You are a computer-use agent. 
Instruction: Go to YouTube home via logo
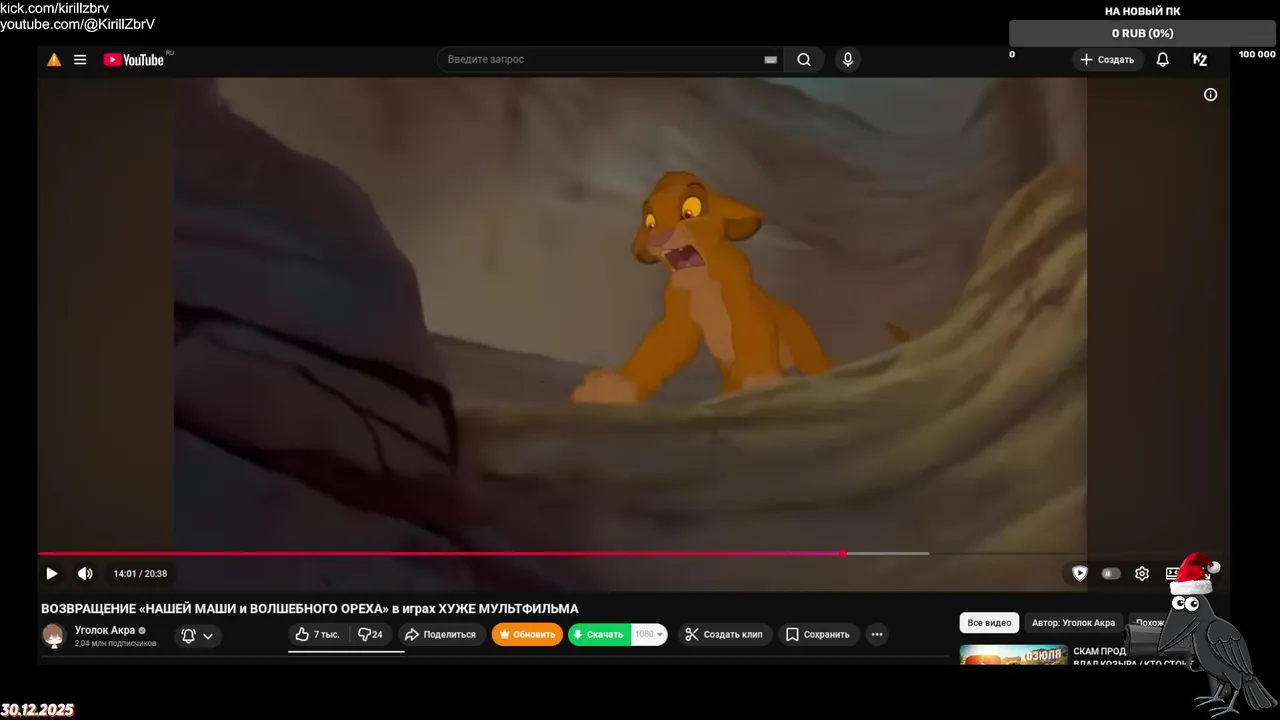[134, 60]
